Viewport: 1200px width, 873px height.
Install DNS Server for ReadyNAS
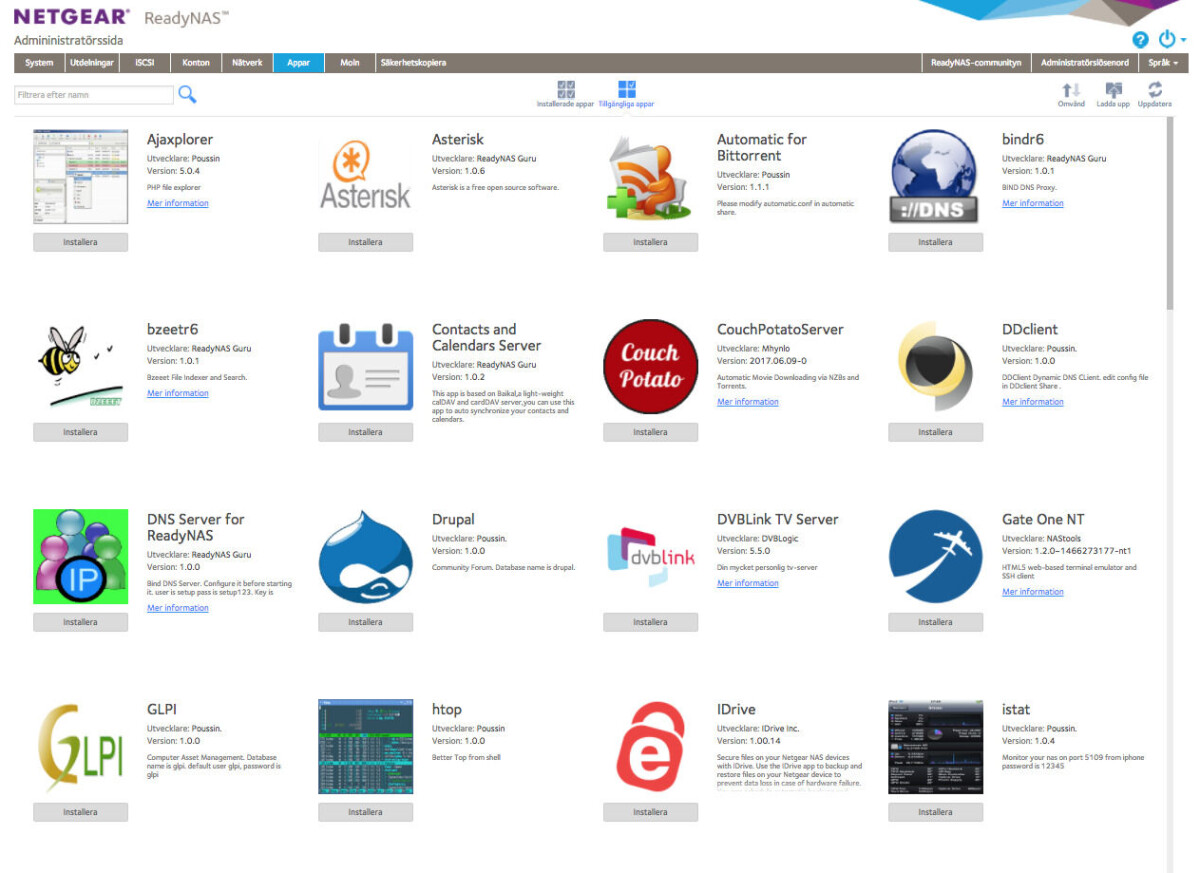coord(80,622)
